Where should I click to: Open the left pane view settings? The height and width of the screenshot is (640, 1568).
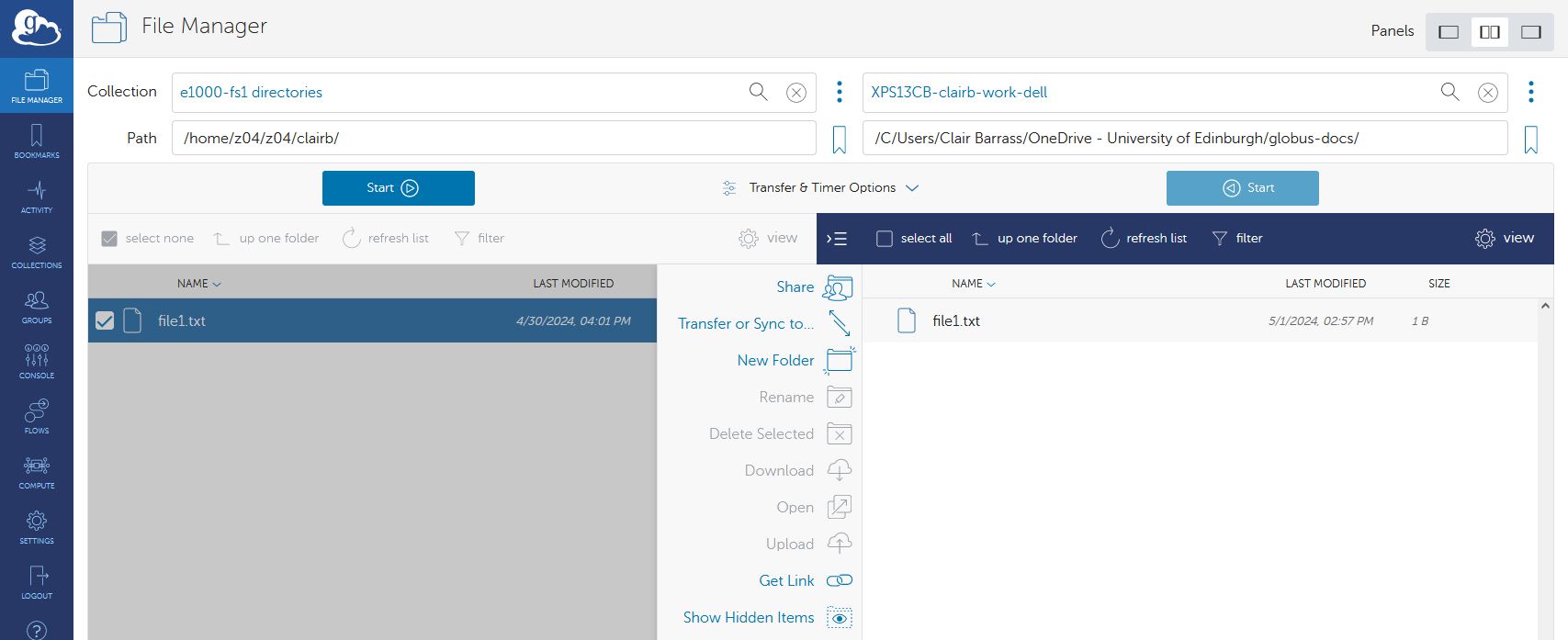pyautogui.click(x=768, y=239)
